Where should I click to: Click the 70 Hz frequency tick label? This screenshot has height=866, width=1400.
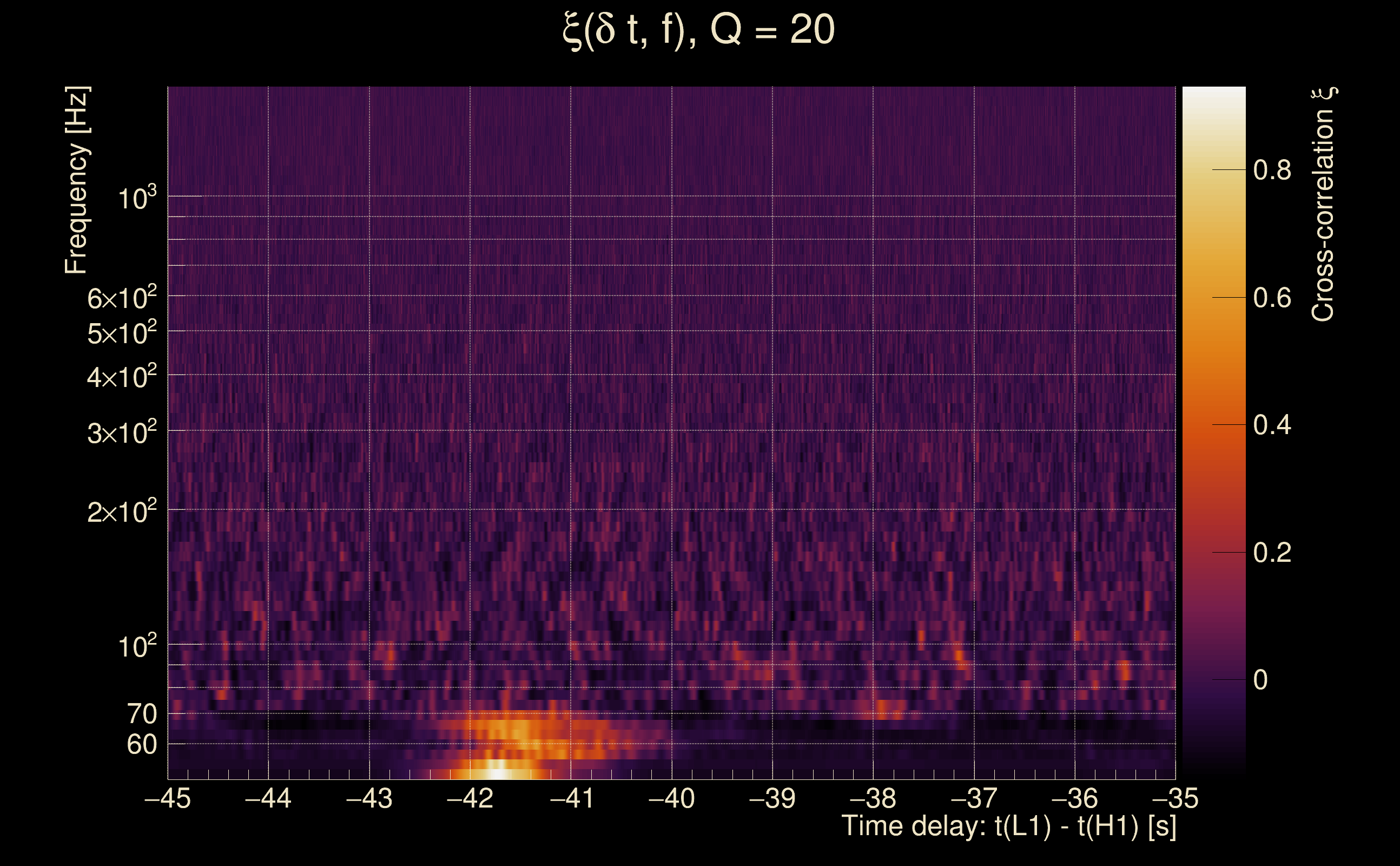coord(142,714)
